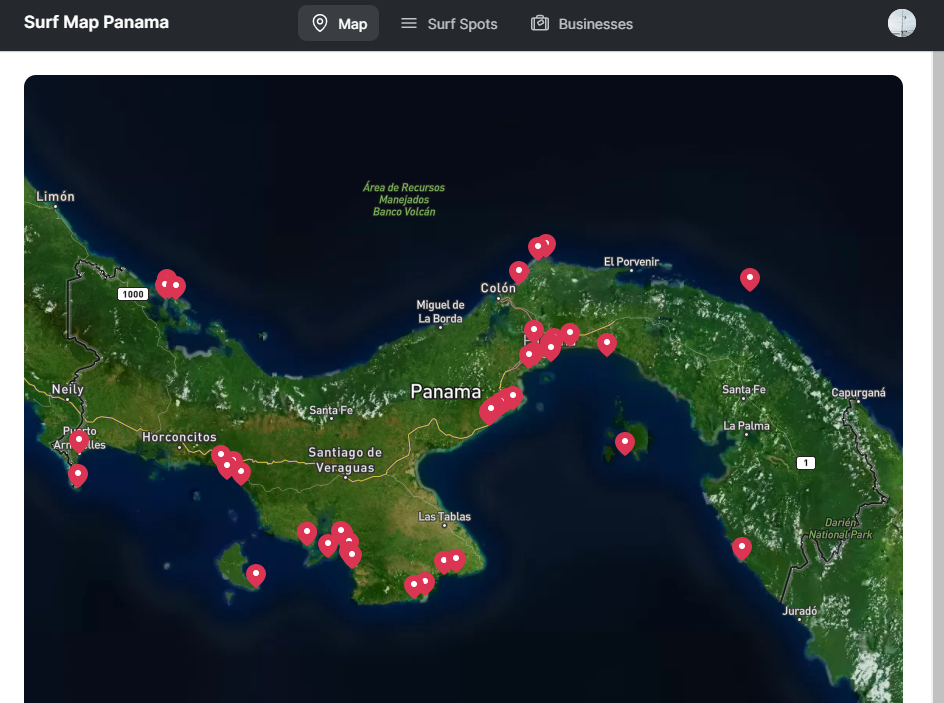The height and width of the screenshot is (703, 944).
Task: Select the isolated marker east of Panama City
Action: coord(607,343)
